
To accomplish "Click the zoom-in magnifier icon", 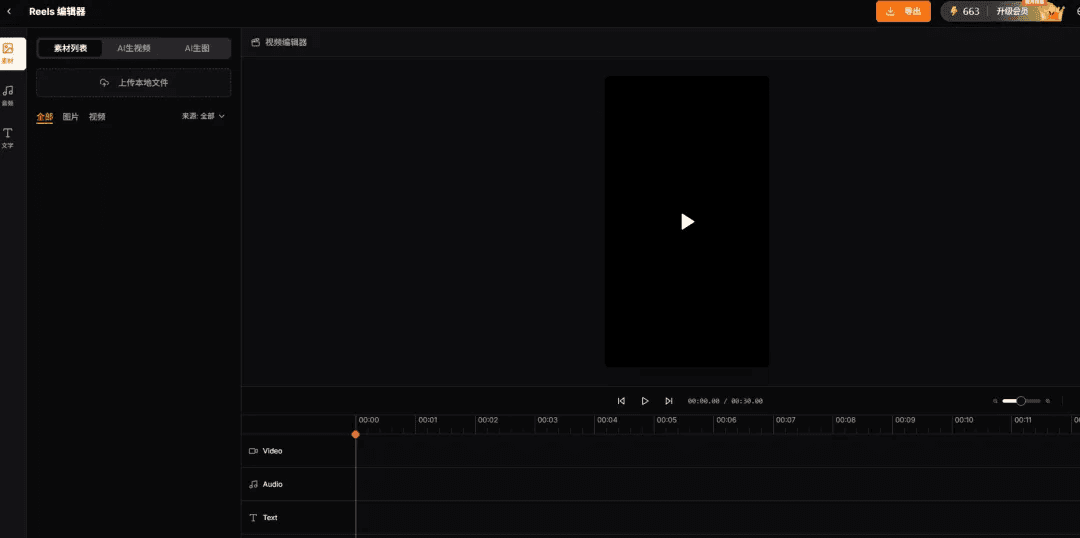I will [1048, 401].
